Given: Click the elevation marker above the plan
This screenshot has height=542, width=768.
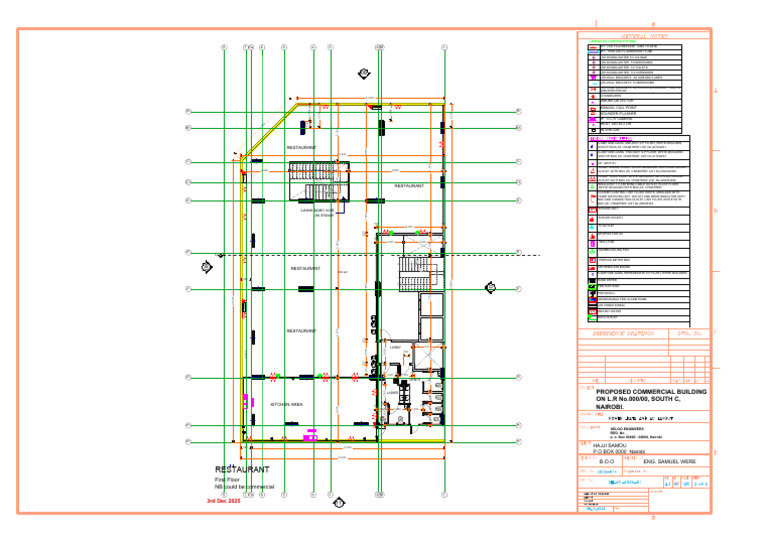Looking at the screenshot, I should tap(364, 74).
